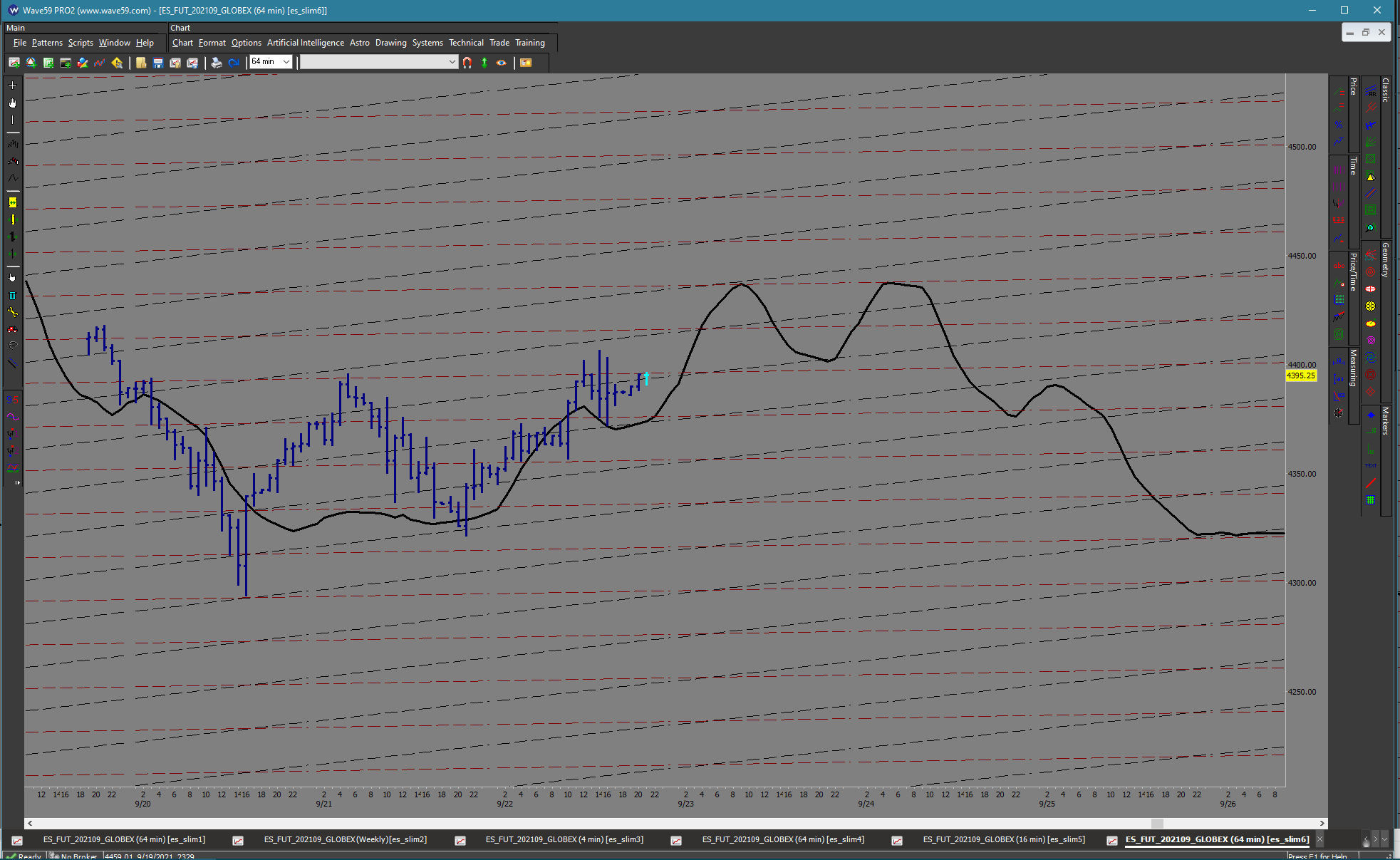Click the blue save floppy disk icon
Image resolution: width=1400 pixels, height=860 pixels.
coord(158,63)
